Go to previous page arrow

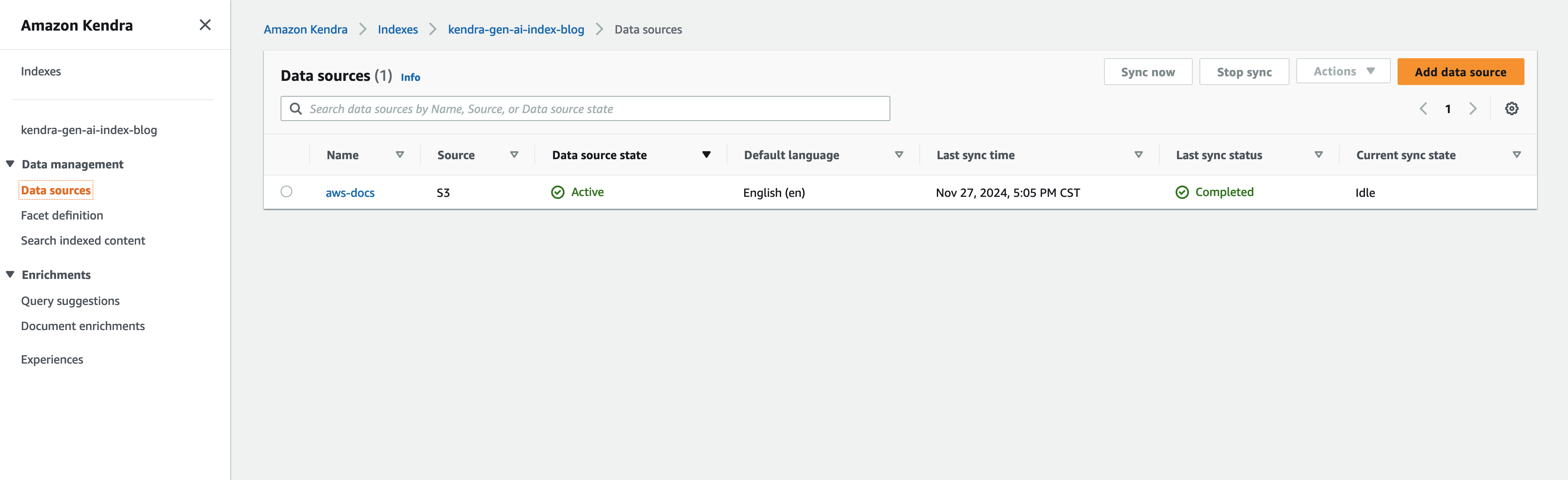pyautogui.click(x=1423, y=109)
